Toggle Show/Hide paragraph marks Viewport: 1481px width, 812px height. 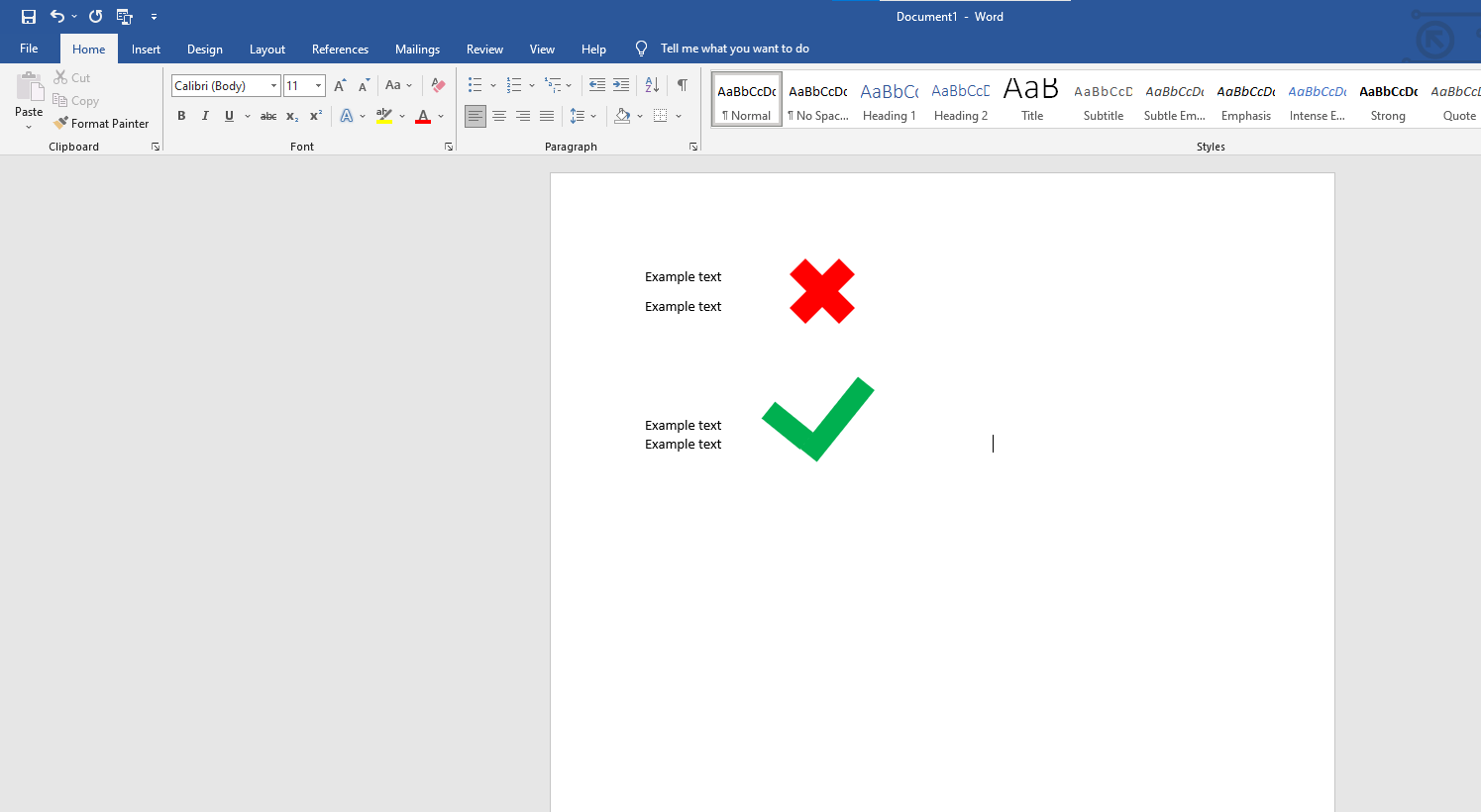tap(683, 85)
